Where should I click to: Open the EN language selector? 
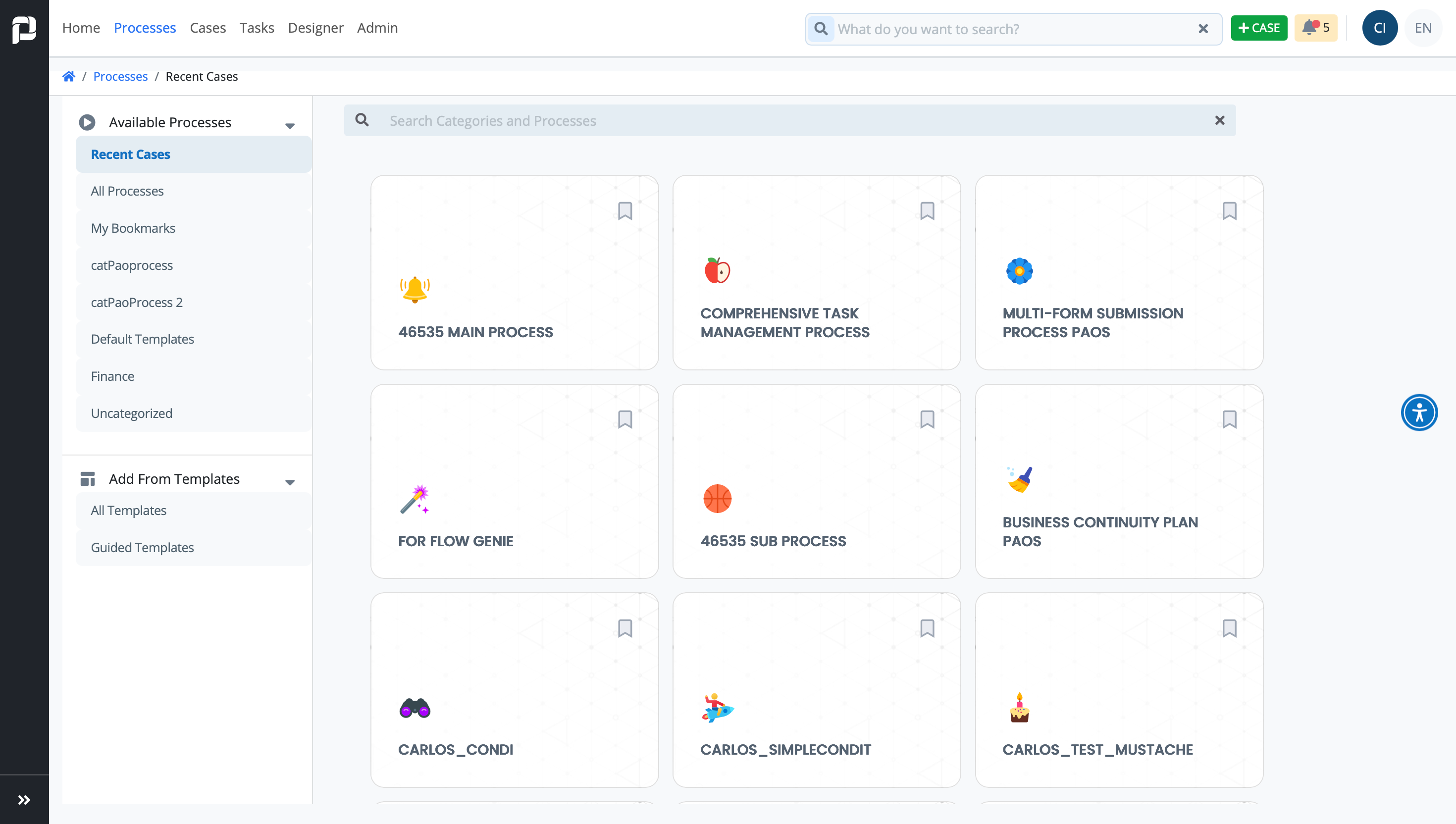pos(1423,28)
